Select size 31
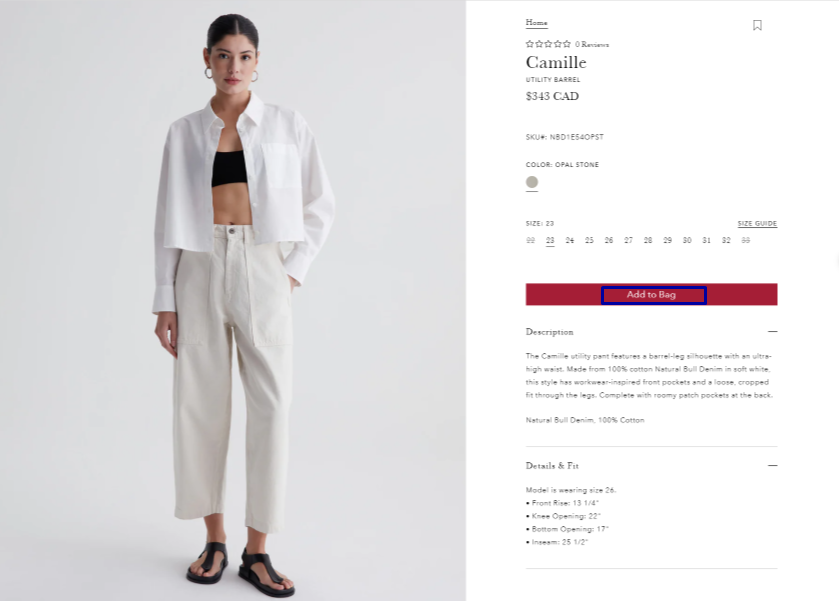 (706, 240)
